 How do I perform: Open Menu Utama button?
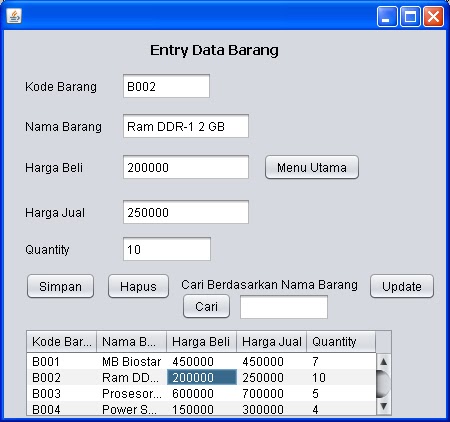pyautogui.click(x=312, y=167)
